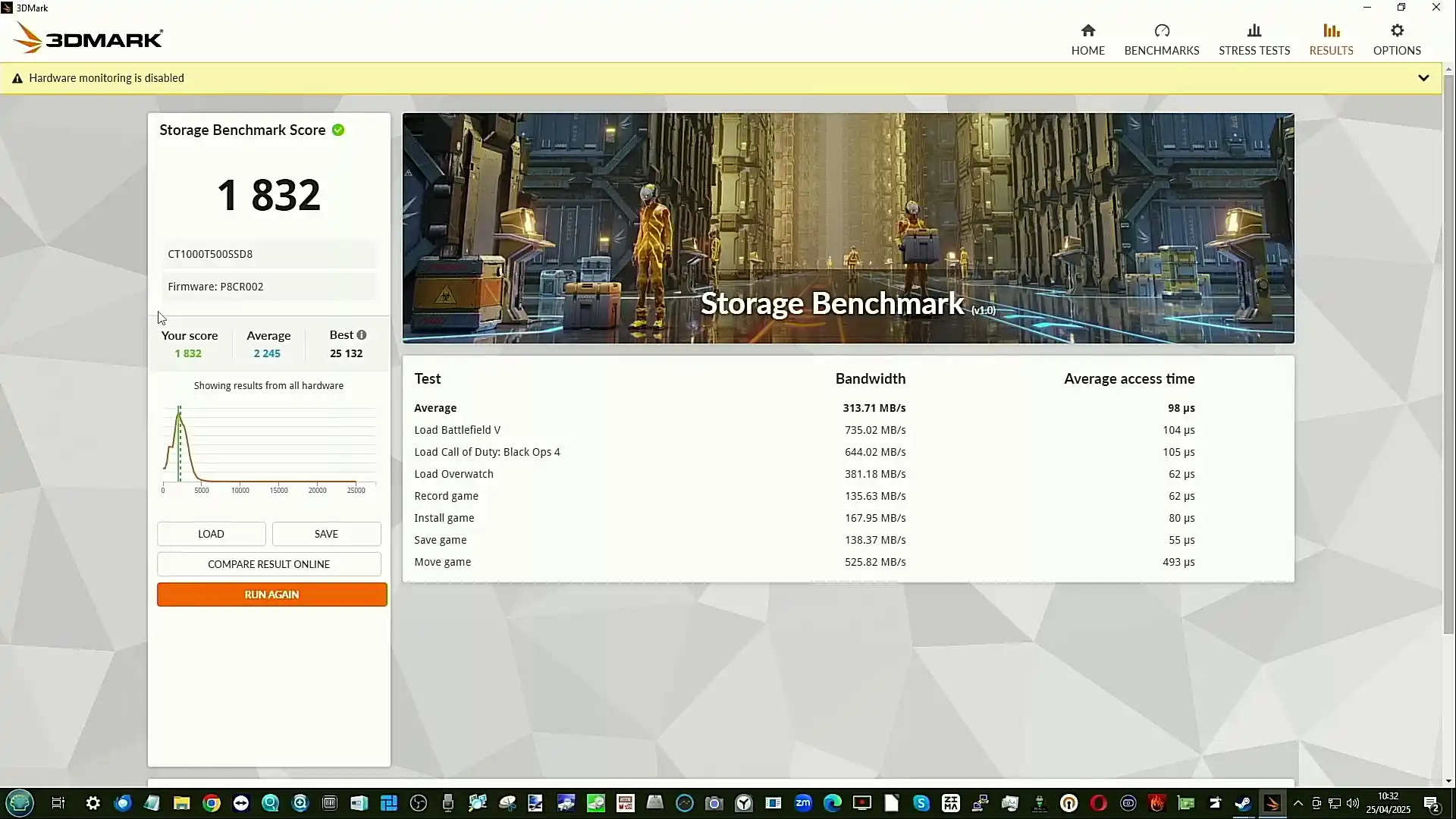Open the Windows Start menu button

(20, 803)
